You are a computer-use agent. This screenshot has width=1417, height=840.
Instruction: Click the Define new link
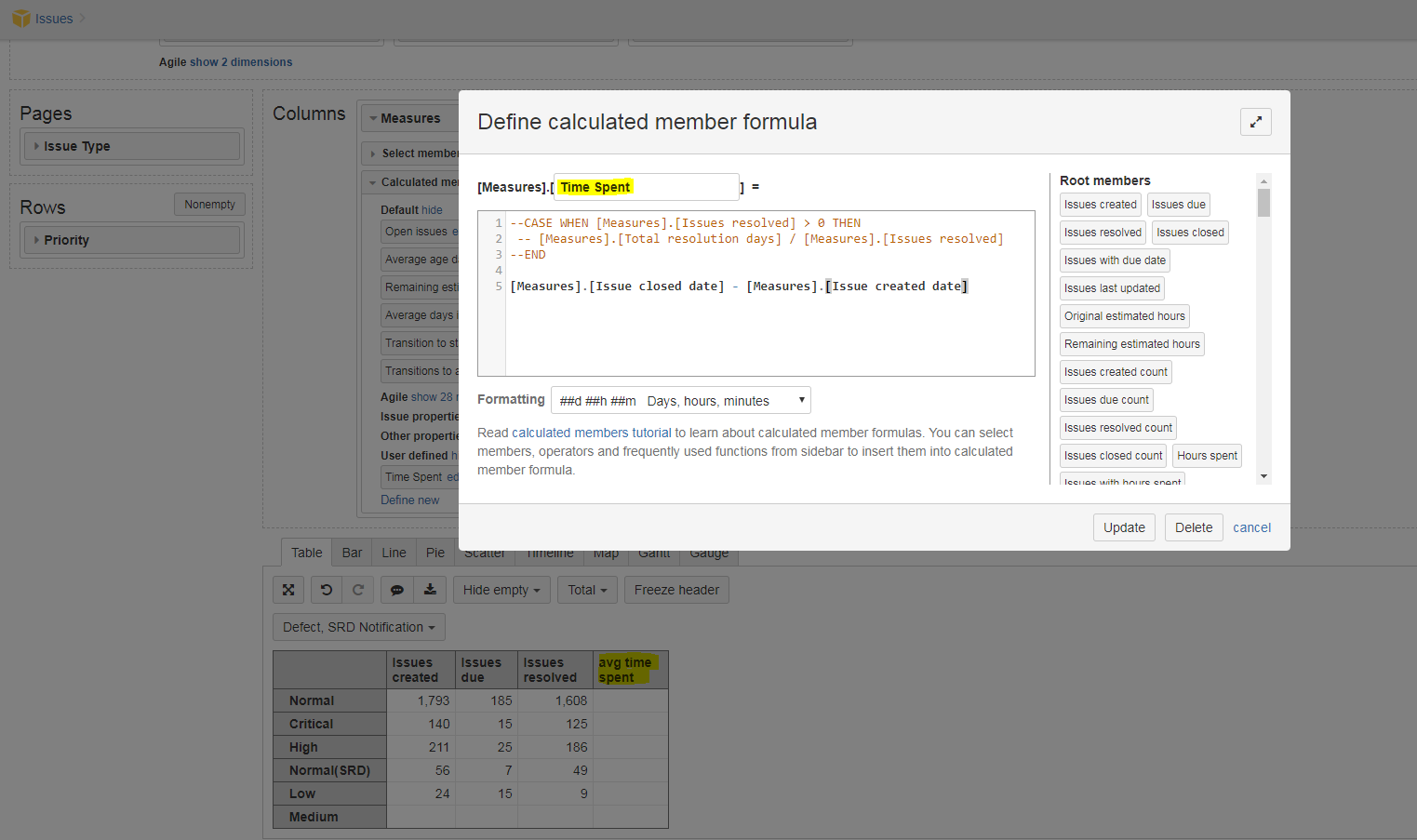pos(409,500)
